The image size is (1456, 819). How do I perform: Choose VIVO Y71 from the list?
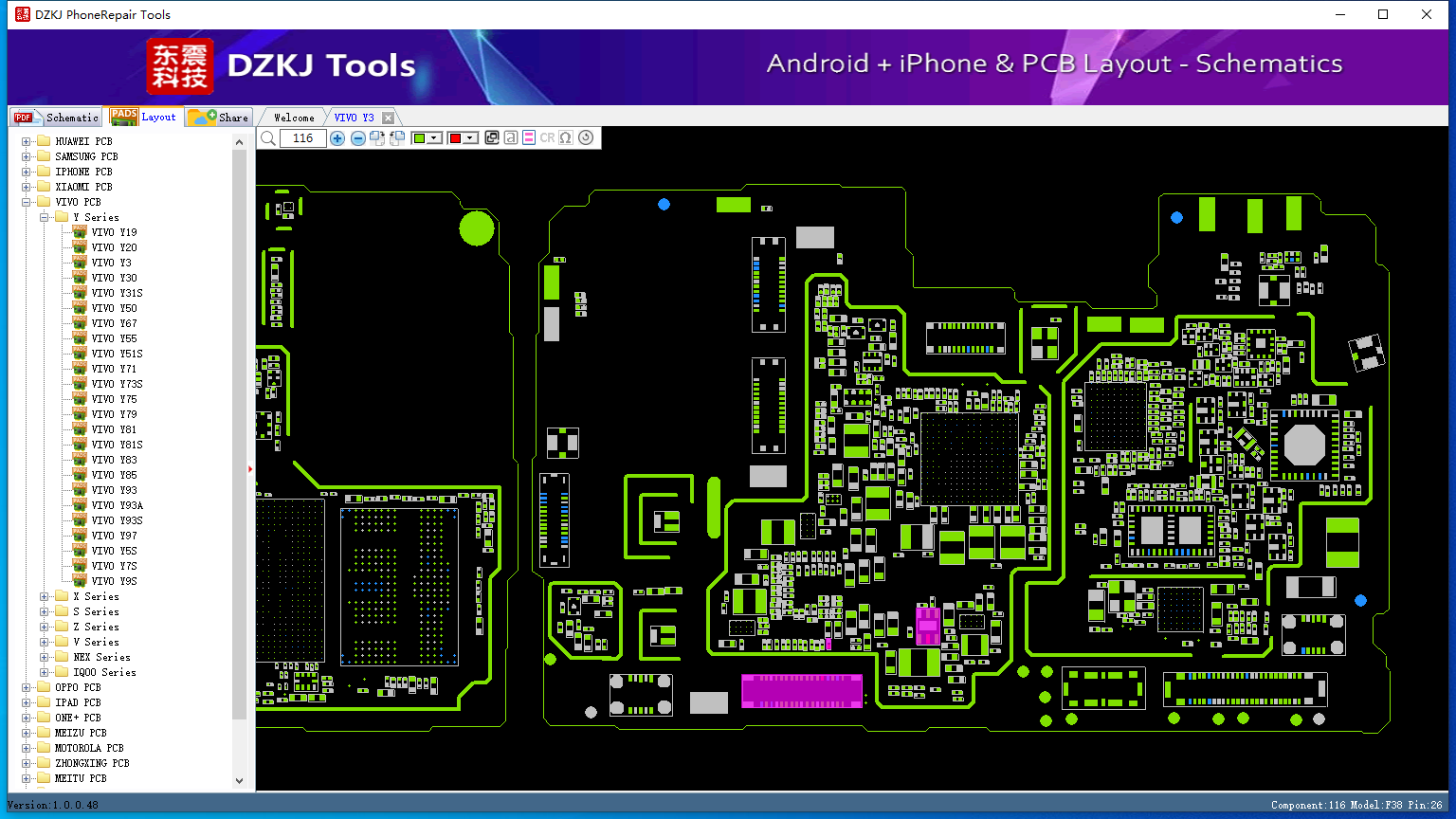pyautogui.click(x=114, y=369)
